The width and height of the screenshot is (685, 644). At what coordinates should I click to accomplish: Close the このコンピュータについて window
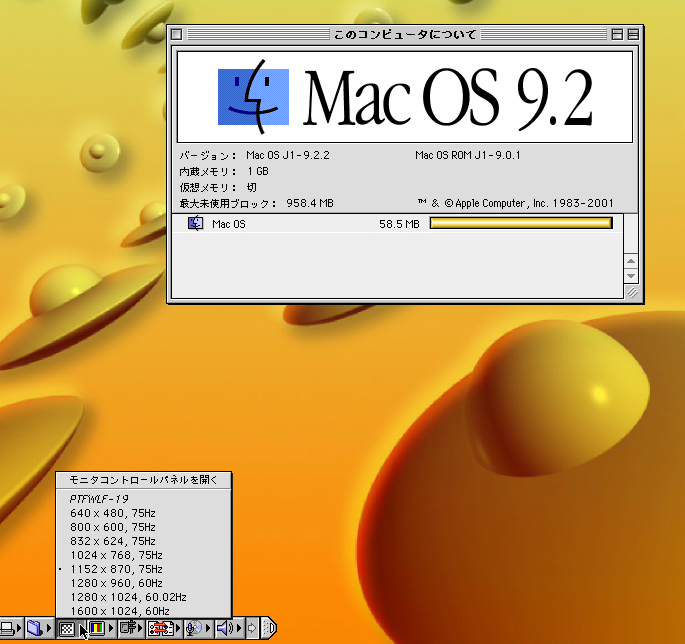tap(176, 34)
